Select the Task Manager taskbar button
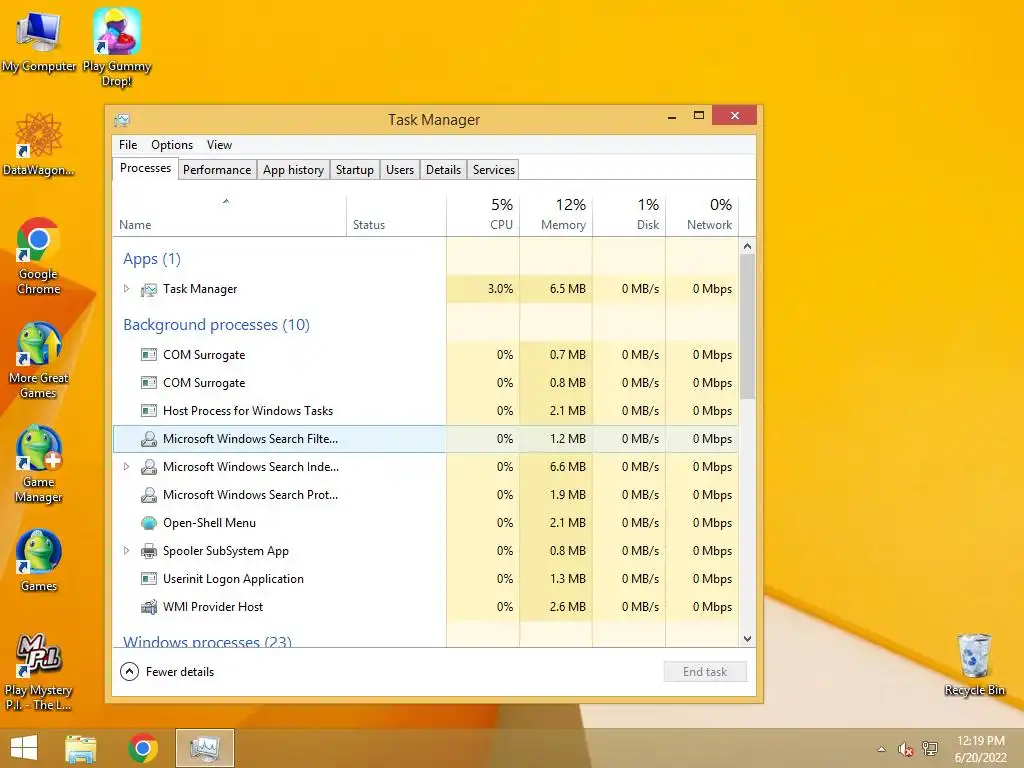Screen dimensions: 1024x768 tap(204, 748)
